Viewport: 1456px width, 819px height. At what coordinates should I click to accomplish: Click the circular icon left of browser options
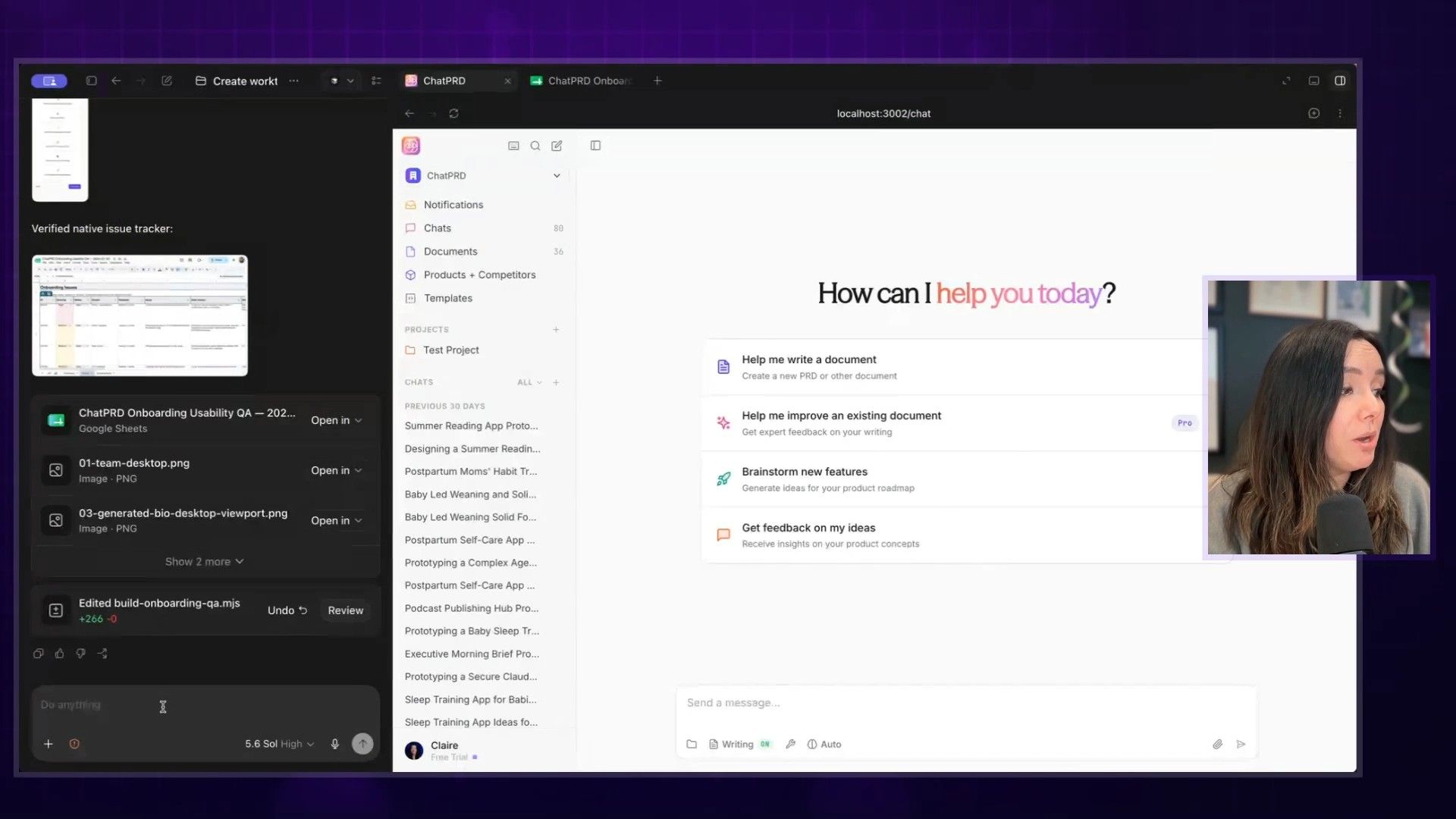click(1313, 114)
